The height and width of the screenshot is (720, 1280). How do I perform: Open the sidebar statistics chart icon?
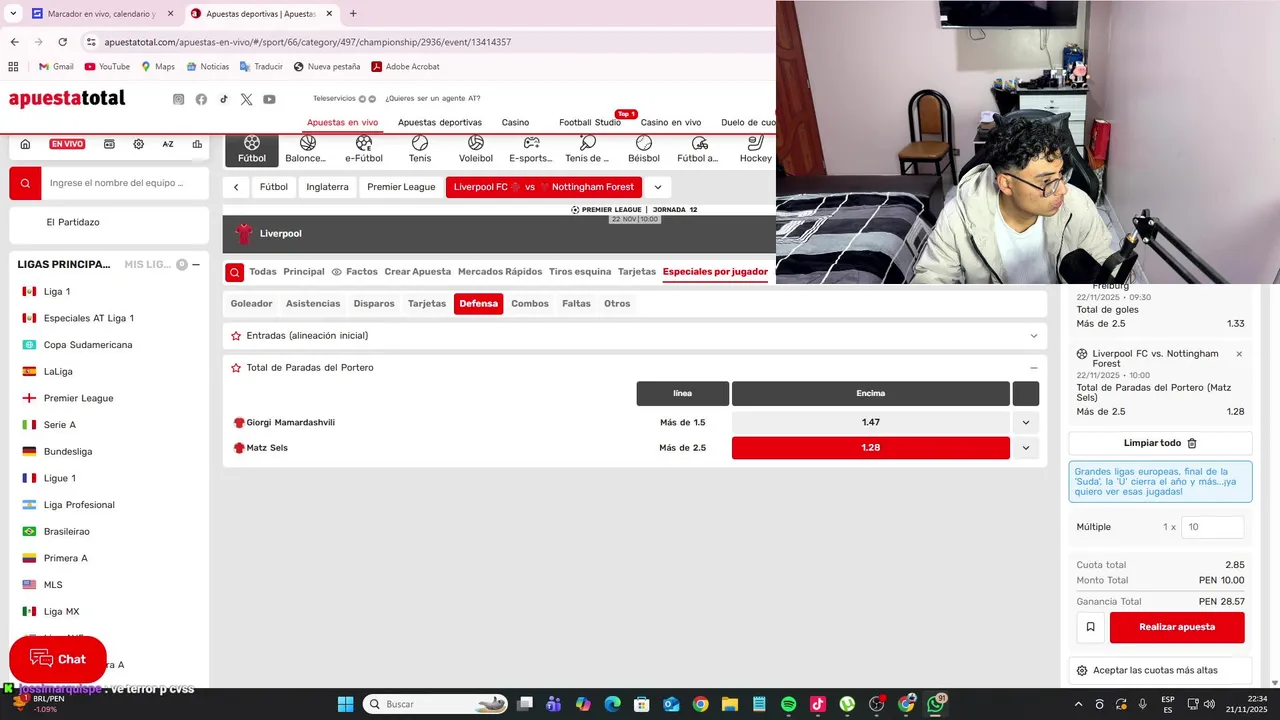[197, 144]
